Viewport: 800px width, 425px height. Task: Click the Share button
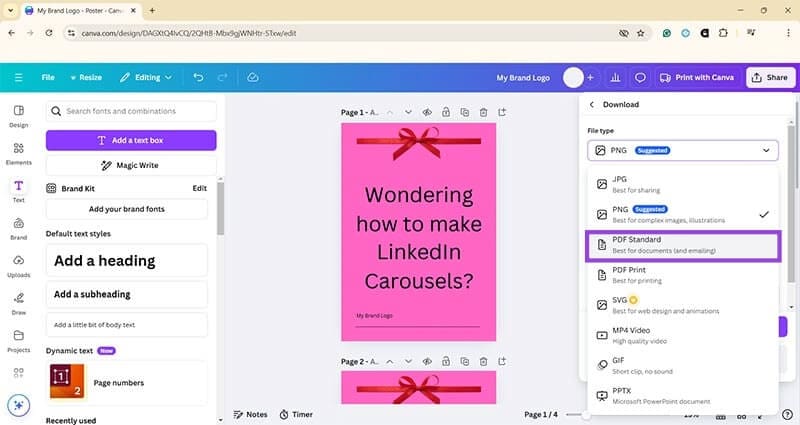tap(770, 78)
